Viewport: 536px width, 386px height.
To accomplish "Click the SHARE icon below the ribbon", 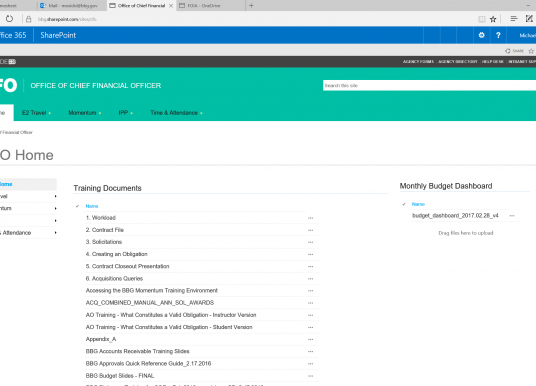I will pyautogui.click(x=514, y=51).
